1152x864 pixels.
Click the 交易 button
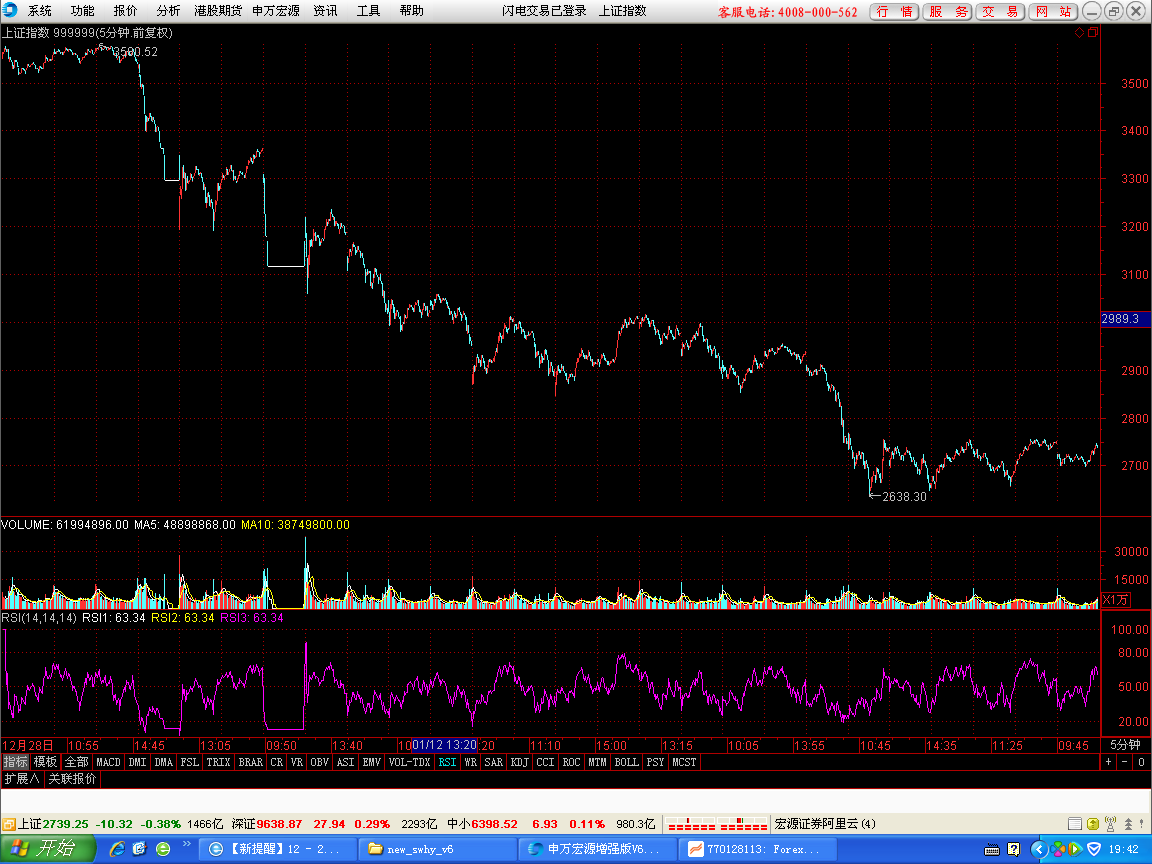point(1000,11)
